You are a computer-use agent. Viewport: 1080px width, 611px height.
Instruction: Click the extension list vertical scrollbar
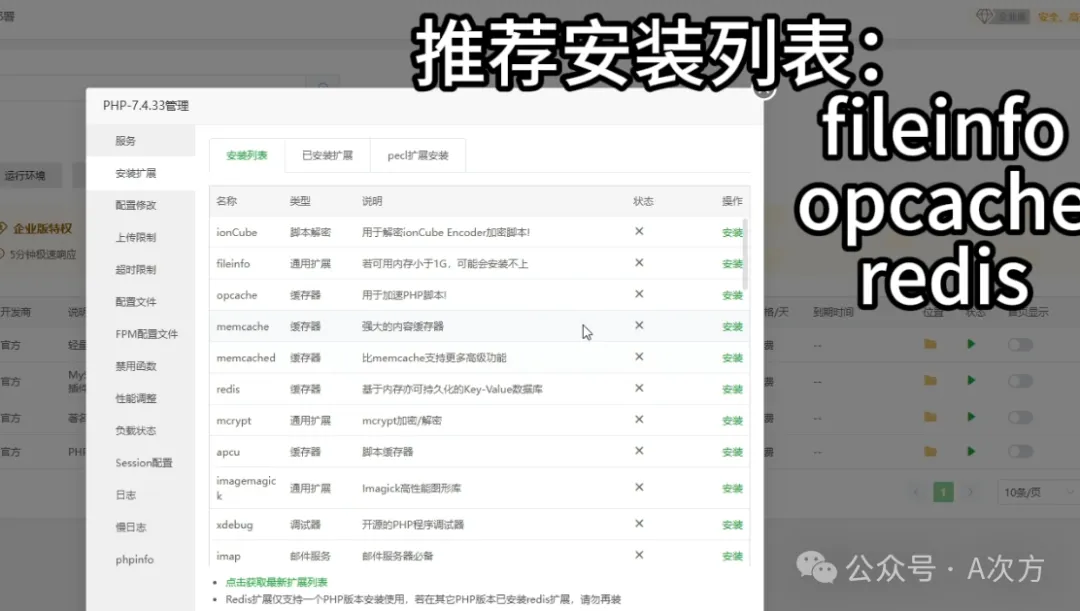click(745, 255)
